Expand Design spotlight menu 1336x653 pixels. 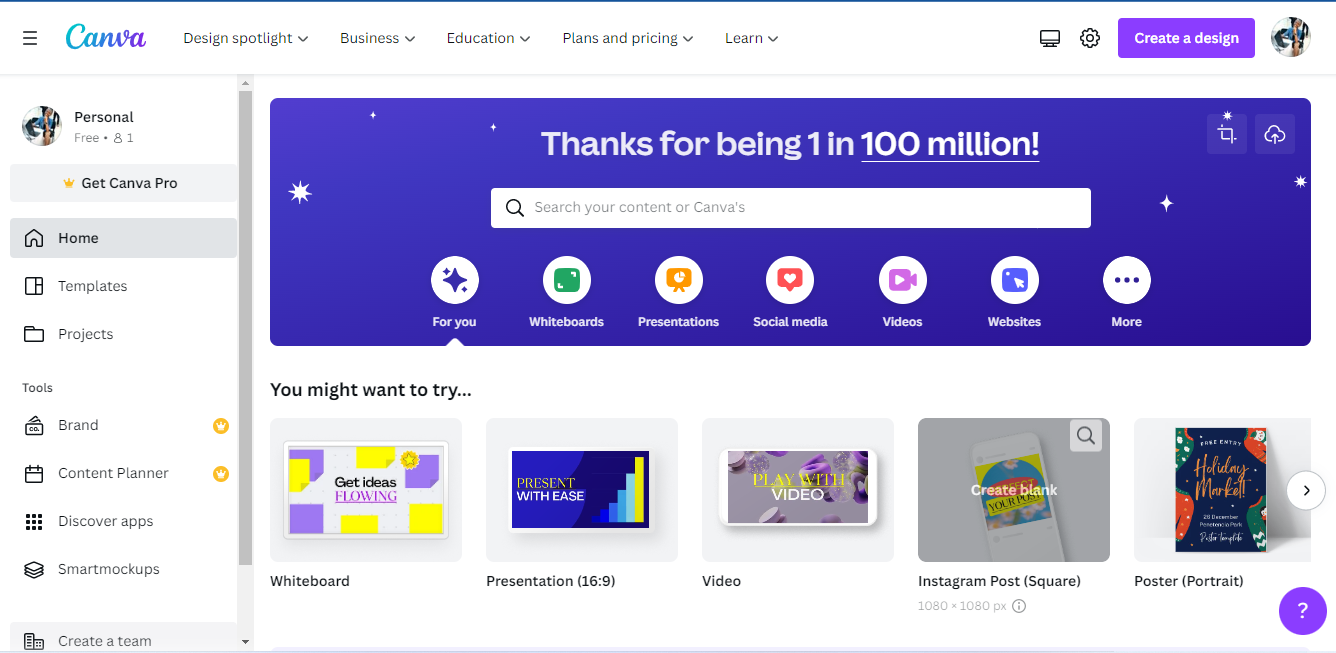click(245, 38)
